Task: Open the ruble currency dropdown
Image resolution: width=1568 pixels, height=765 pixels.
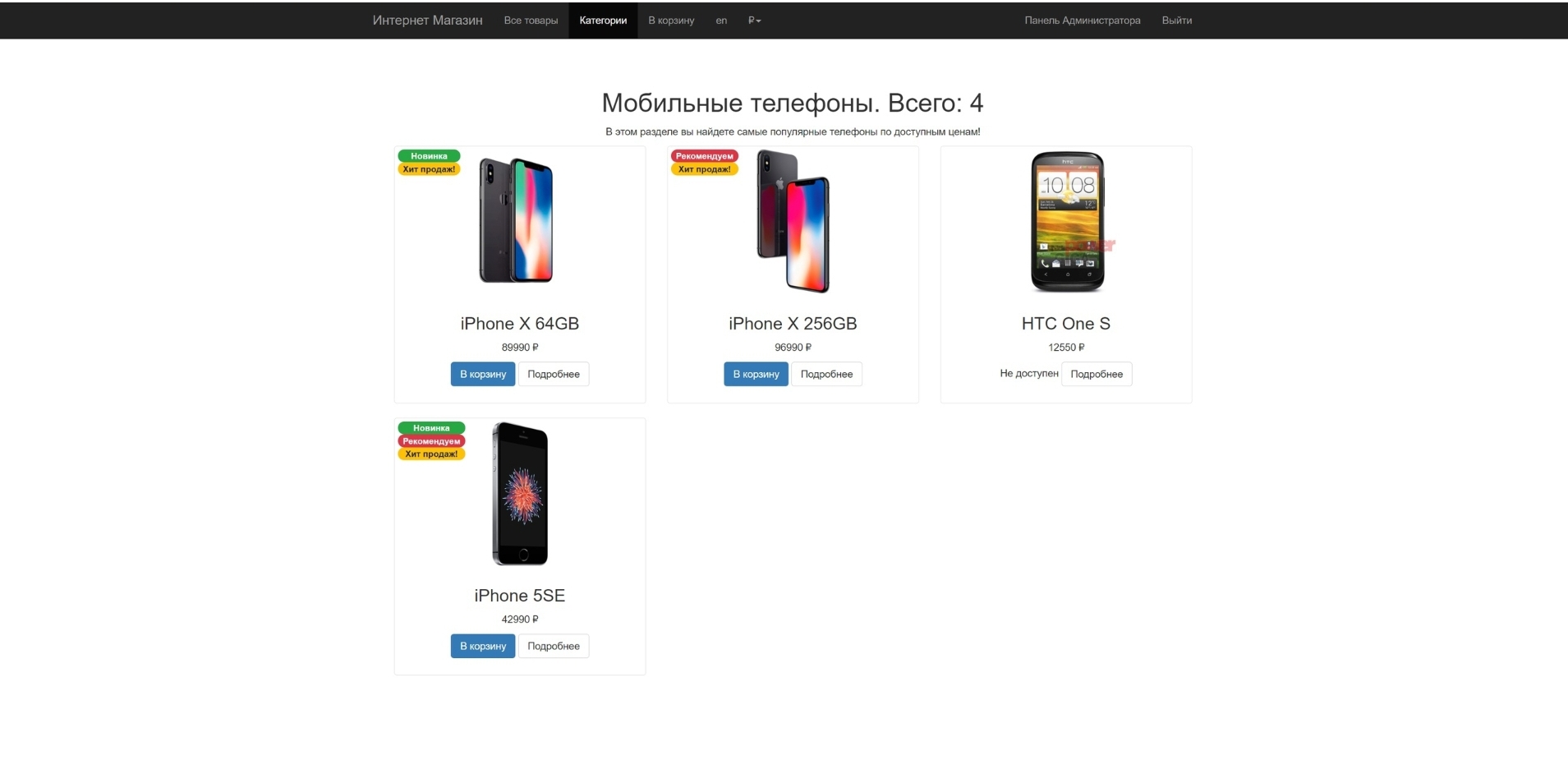Action: (x=754, y=21)
